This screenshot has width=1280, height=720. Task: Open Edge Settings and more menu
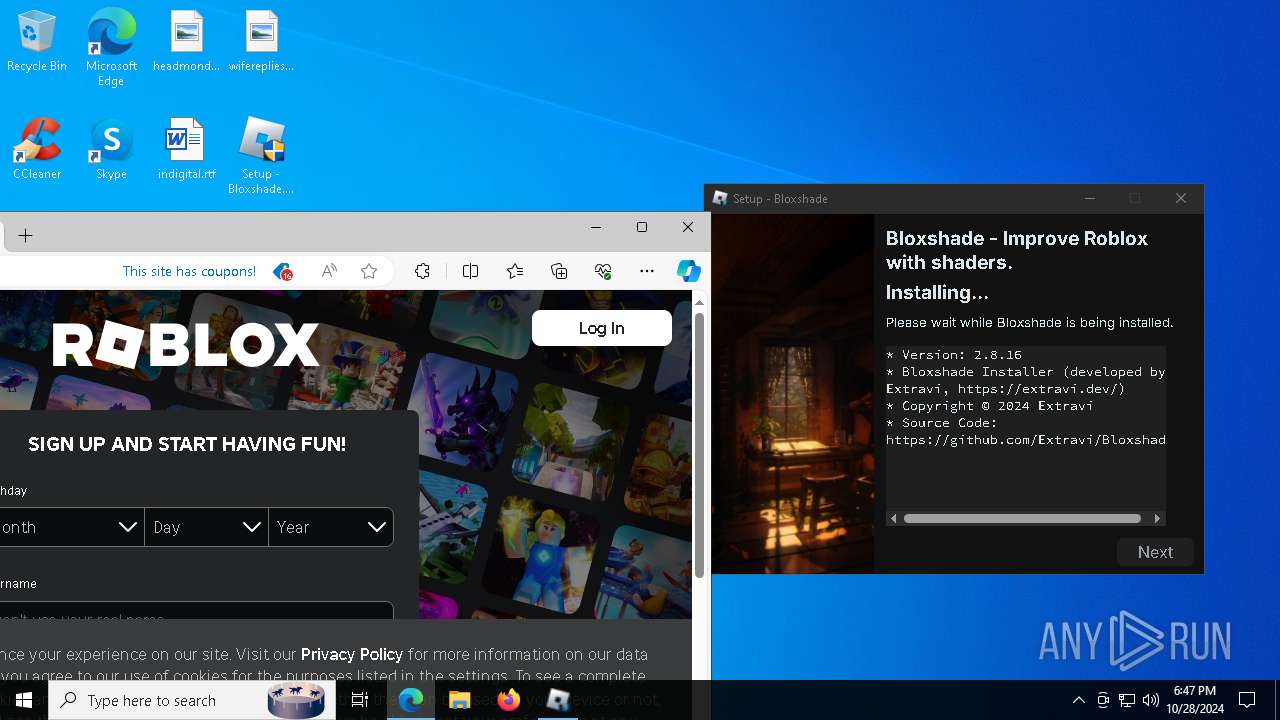647,271
